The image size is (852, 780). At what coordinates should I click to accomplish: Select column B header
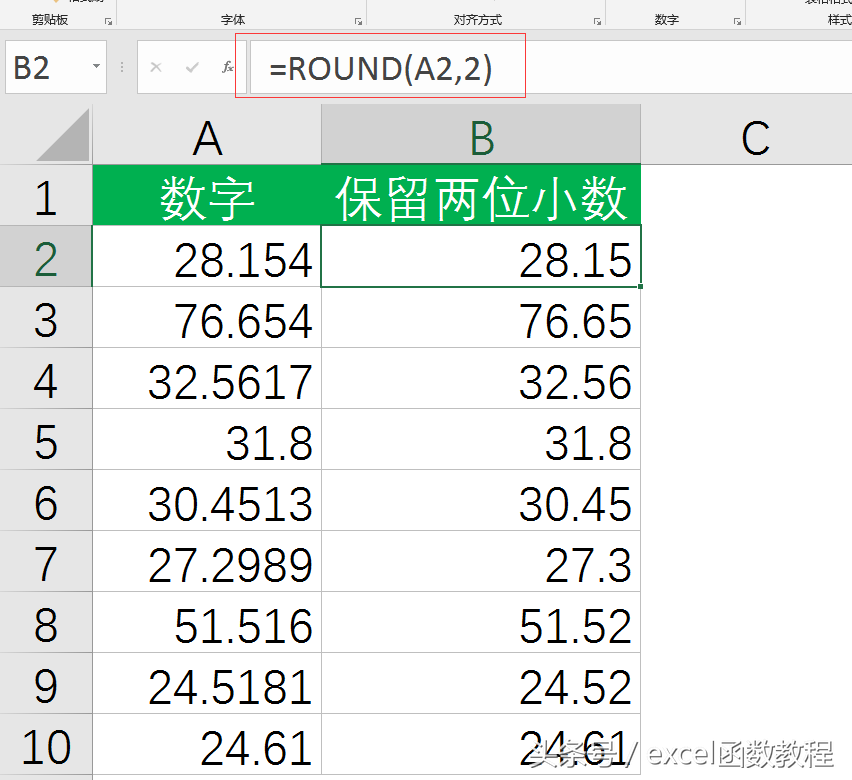(481, 135)
